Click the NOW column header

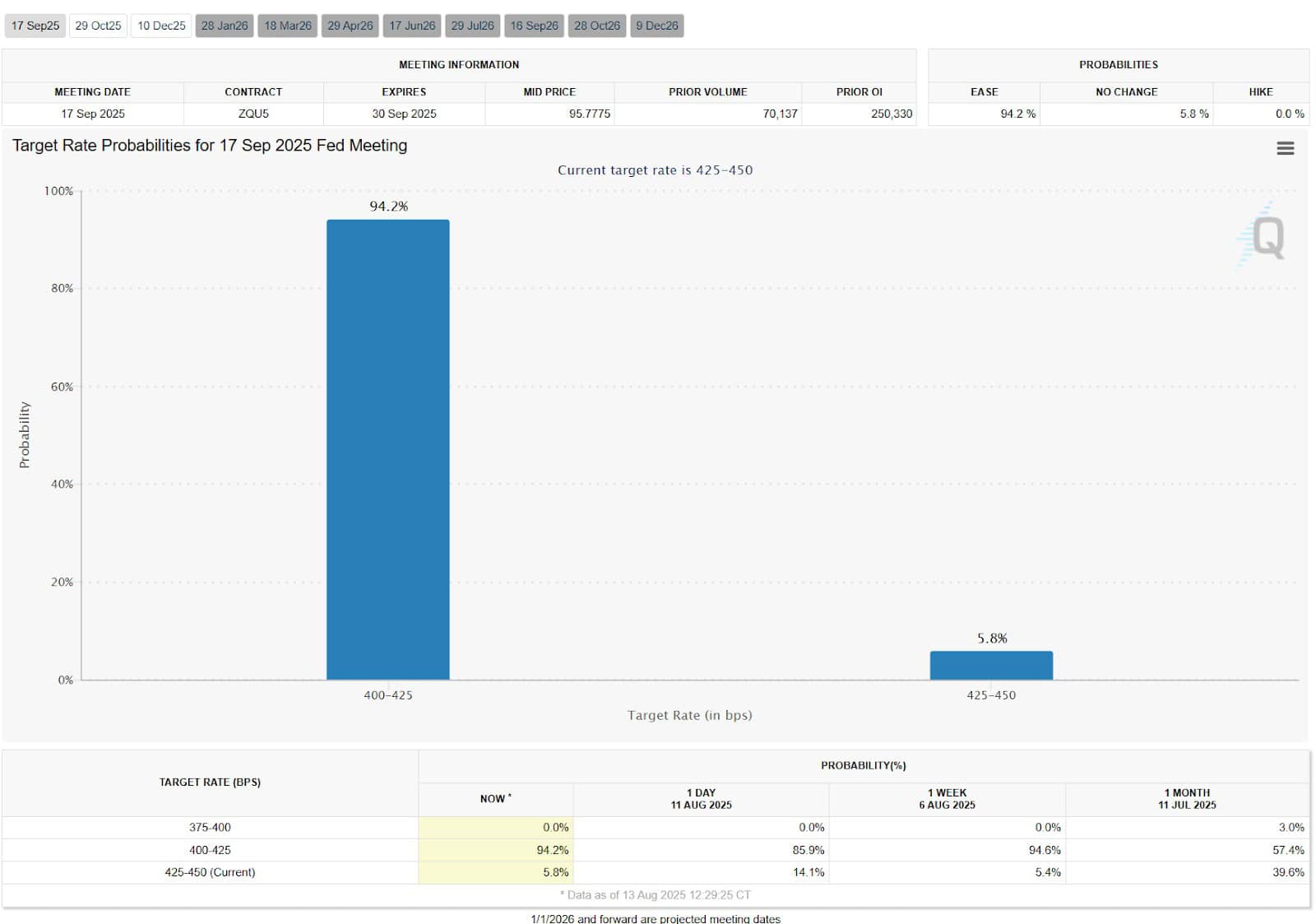point(496,799)
